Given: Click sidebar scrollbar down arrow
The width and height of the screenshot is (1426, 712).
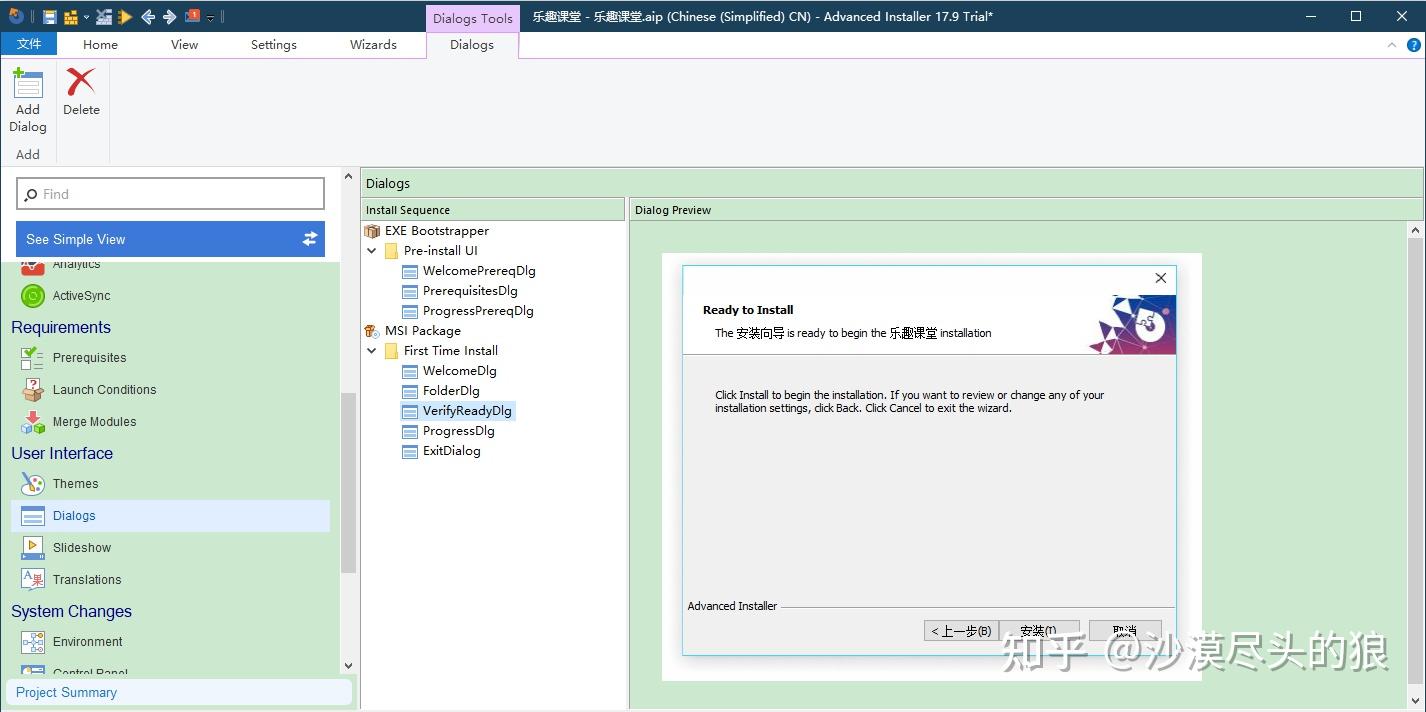Looking at the screenshot, I should point(348,666).
